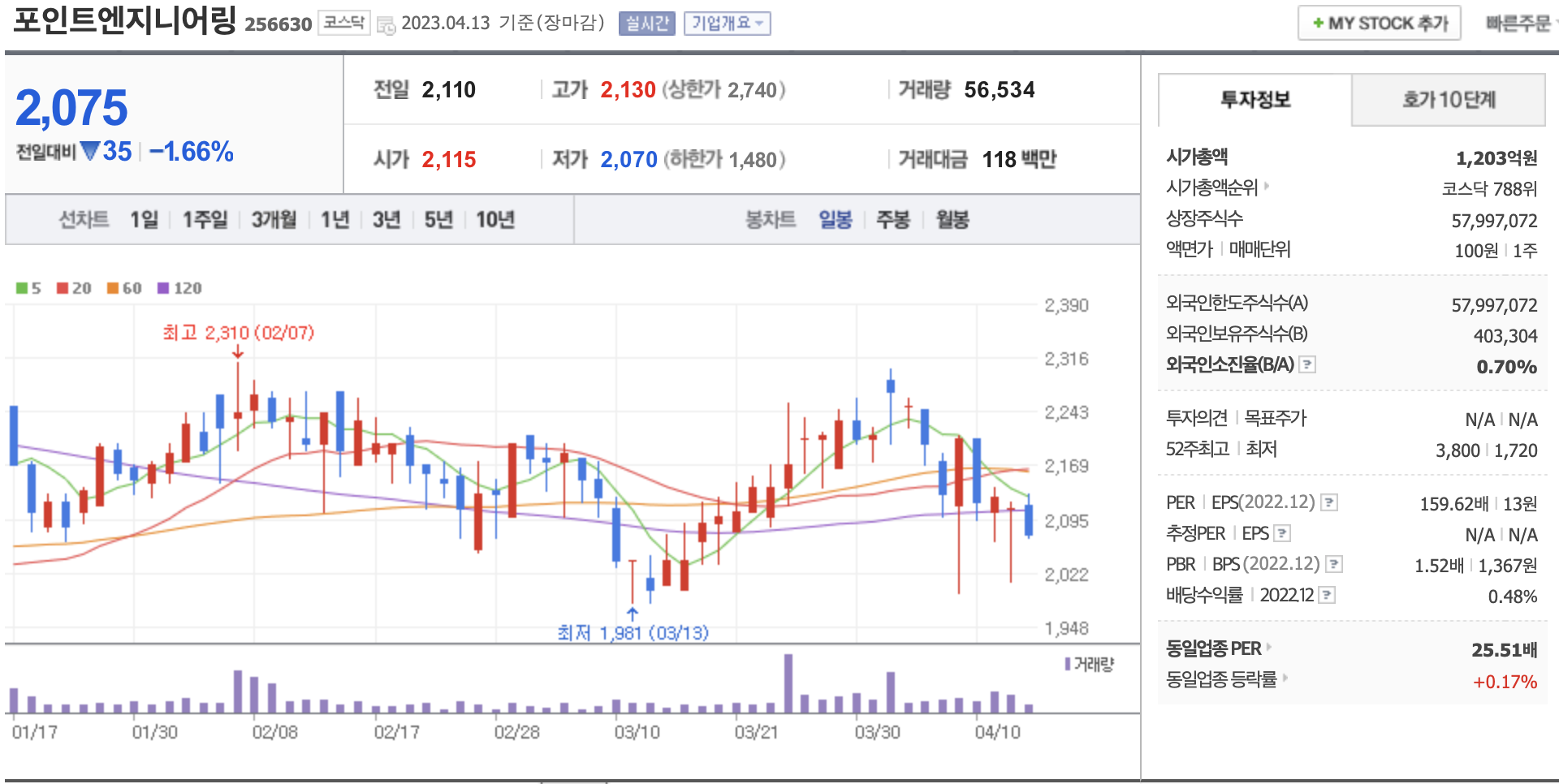The height and width of the screenshot is (784, 1559).
Task: Click the MY STOCK 추가 button
Action: (1379, 24)
